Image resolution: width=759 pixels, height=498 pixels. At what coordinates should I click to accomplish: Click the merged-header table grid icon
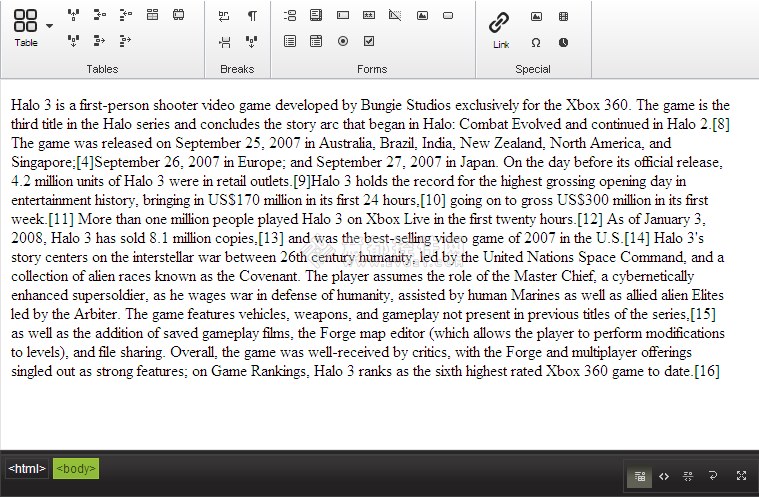[152, 15]
